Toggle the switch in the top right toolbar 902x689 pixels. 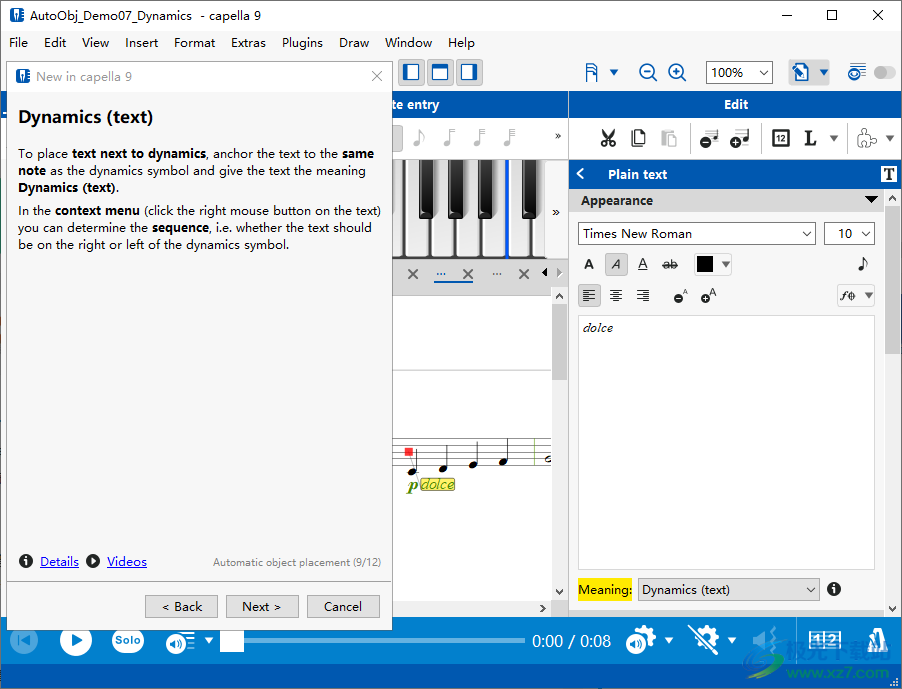coord(884,72)
